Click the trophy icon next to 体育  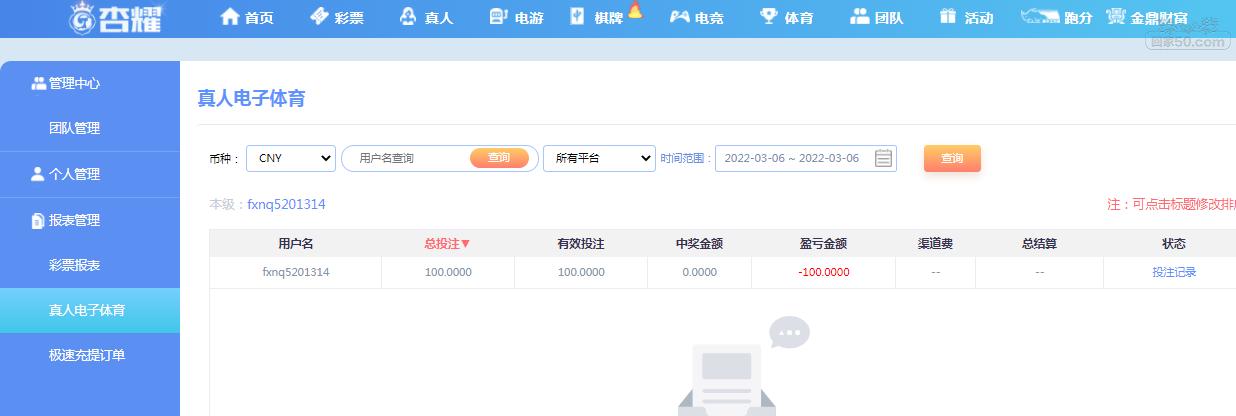point(768,16)
